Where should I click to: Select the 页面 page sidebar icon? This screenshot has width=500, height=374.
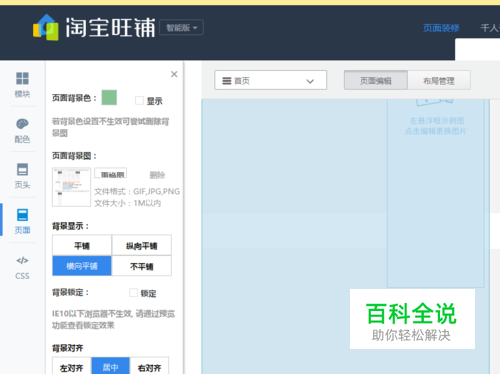[x=22, y=221]
